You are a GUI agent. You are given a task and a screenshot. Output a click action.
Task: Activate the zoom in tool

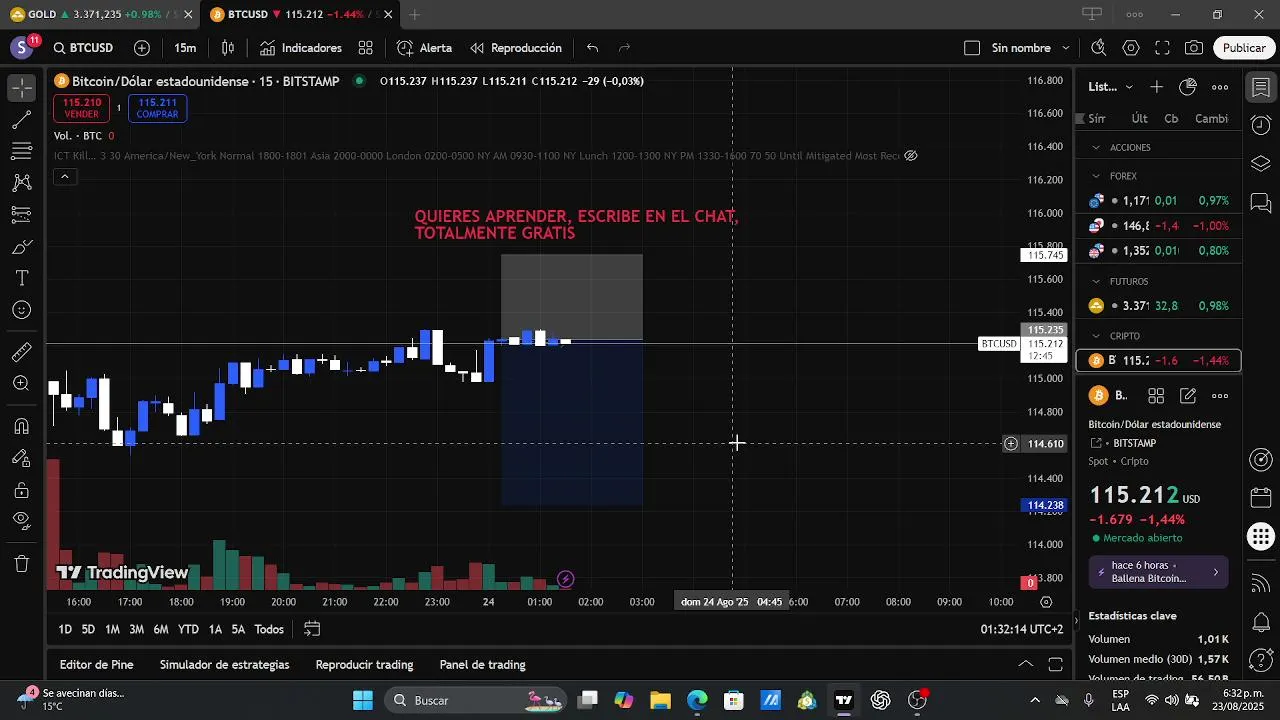(21, 384)
